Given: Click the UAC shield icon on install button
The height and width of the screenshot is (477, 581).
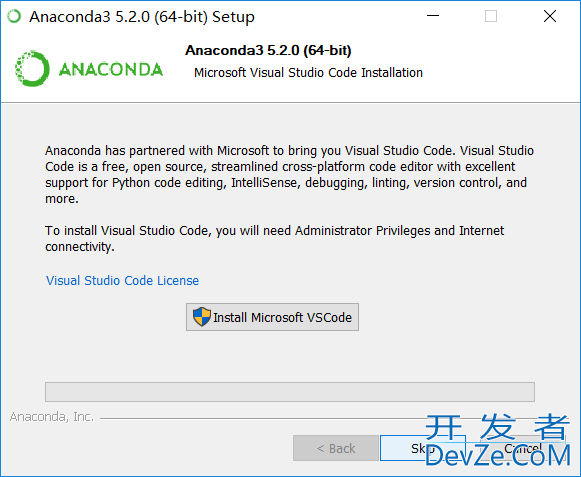Looking at the screenshot, I should (x=202, y=317).
